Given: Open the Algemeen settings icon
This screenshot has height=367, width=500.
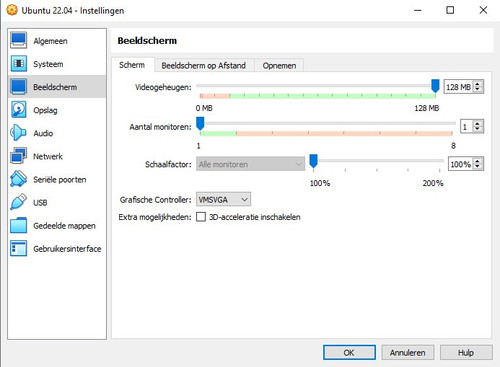Looking at the screenshot, I should pyautogui.click(x=18, y=41).
